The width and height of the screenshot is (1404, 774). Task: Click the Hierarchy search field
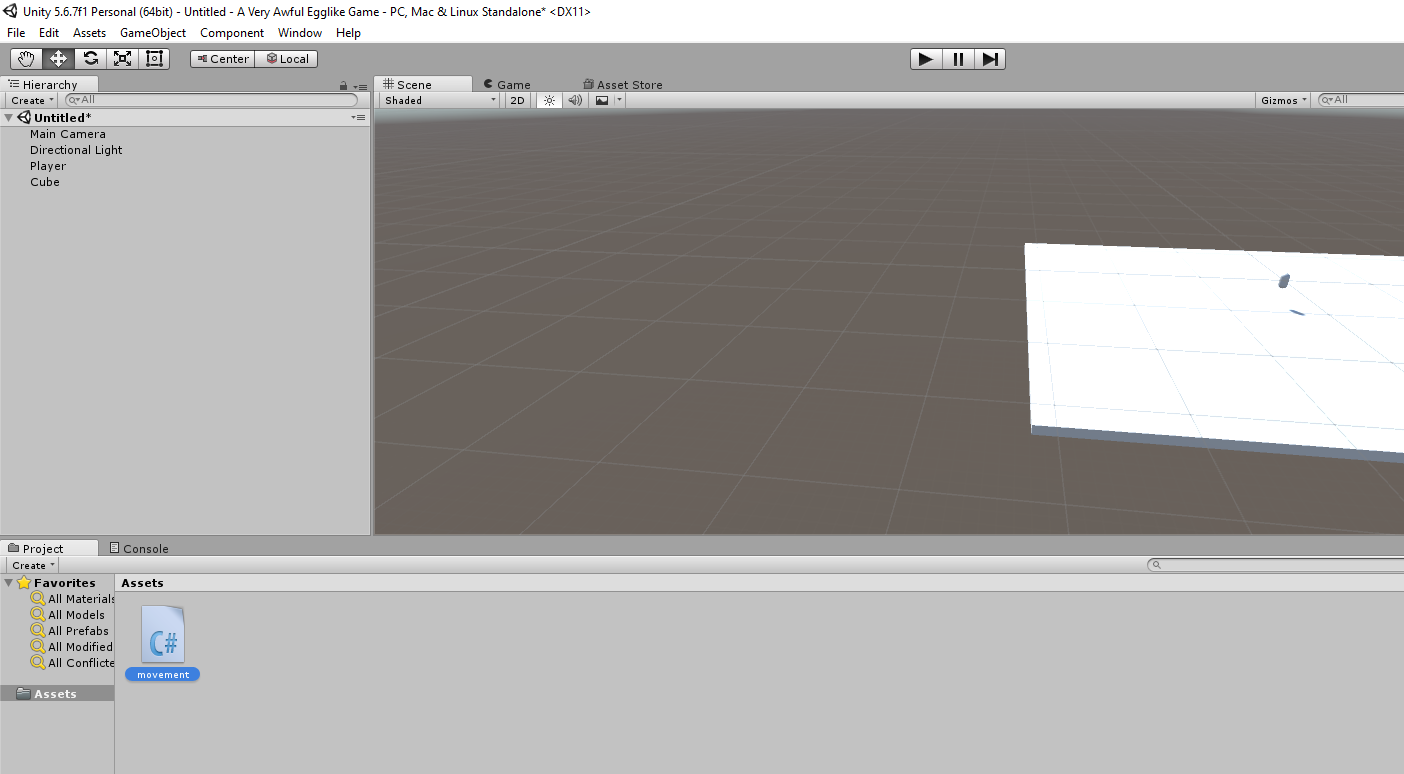211,100
